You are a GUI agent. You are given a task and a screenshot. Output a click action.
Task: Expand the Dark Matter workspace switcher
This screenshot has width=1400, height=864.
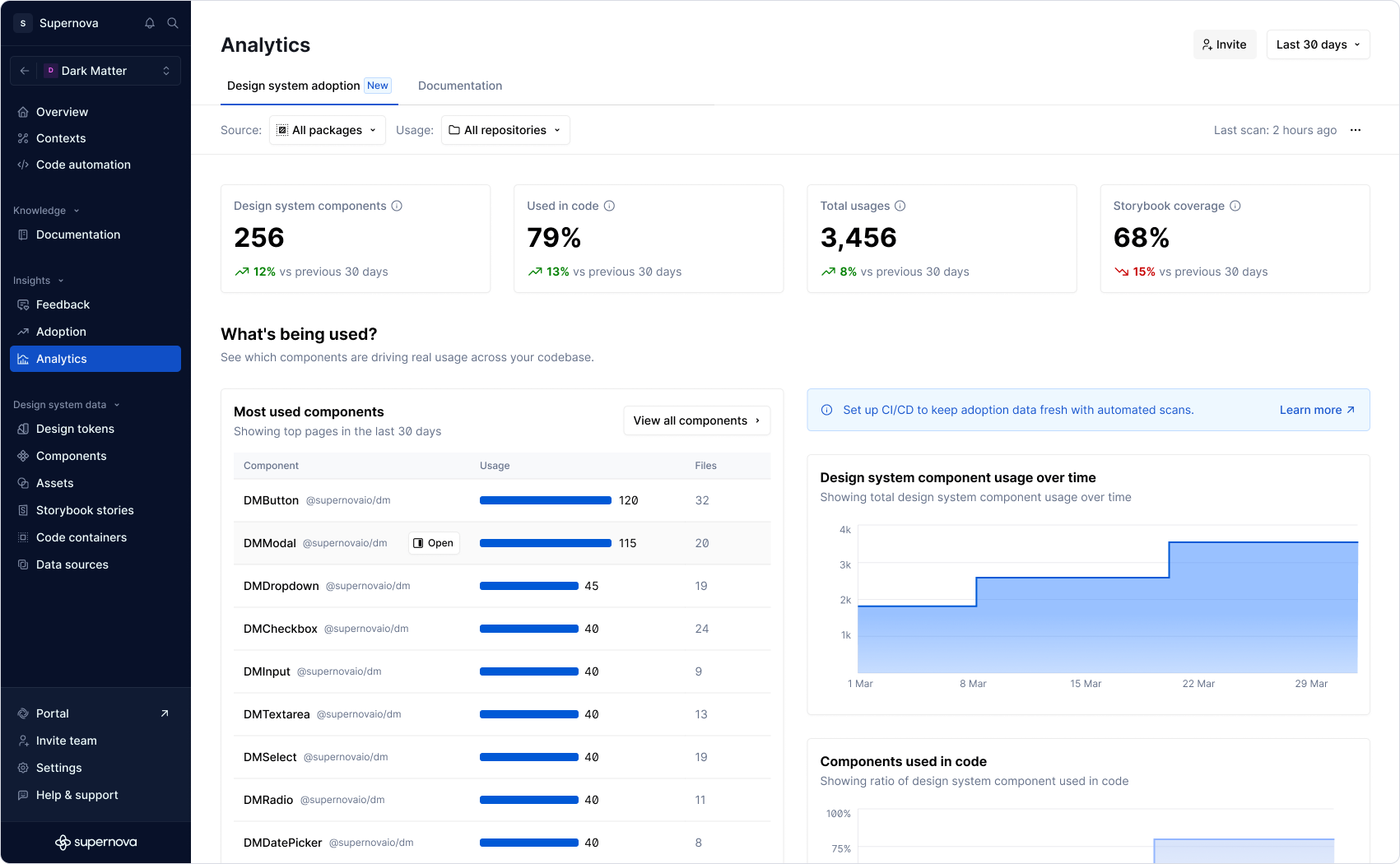pos(166,71)
